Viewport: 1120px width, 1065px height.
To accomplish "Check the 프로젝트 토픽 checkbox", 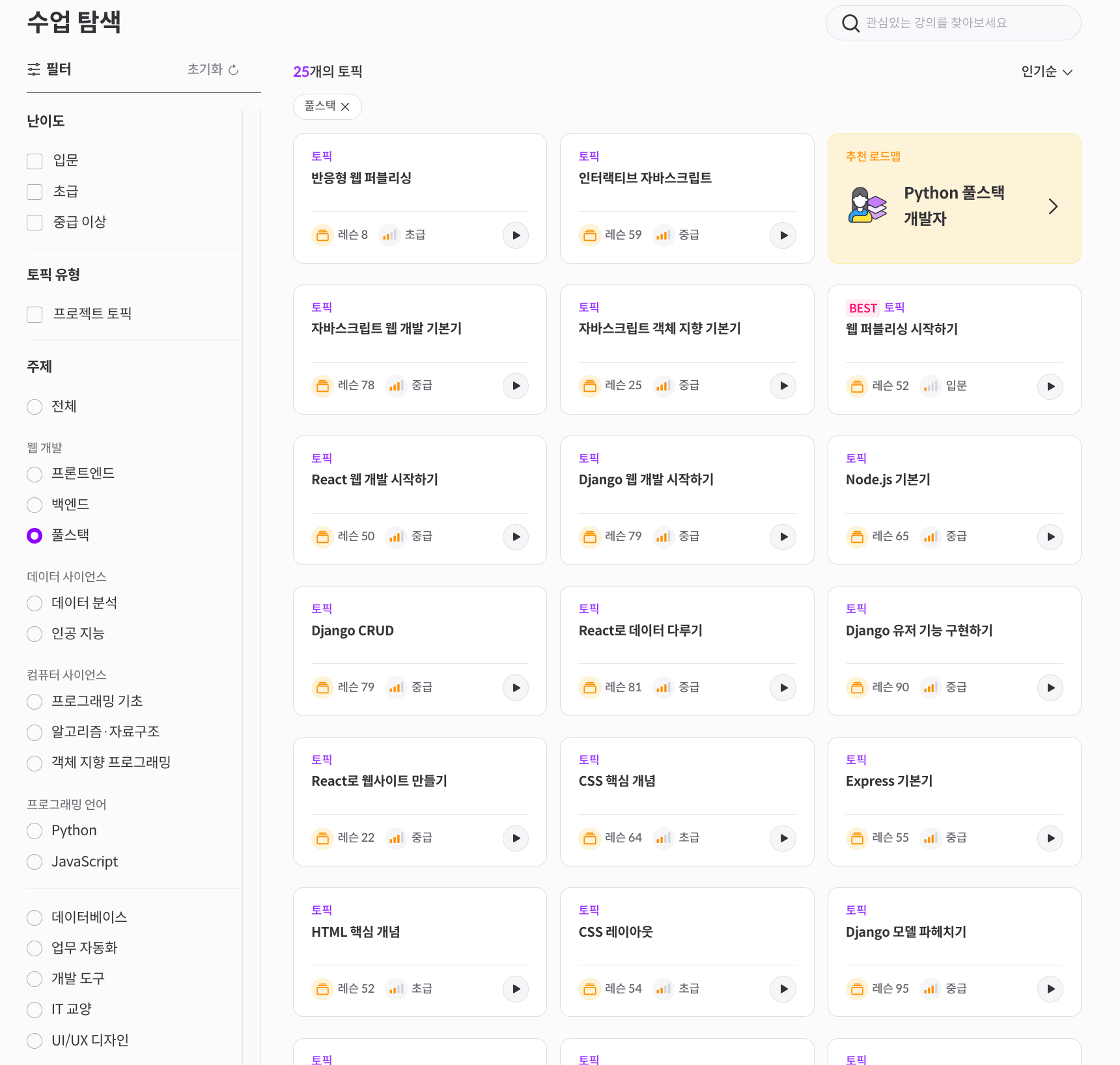I will (x=35, y=314).
